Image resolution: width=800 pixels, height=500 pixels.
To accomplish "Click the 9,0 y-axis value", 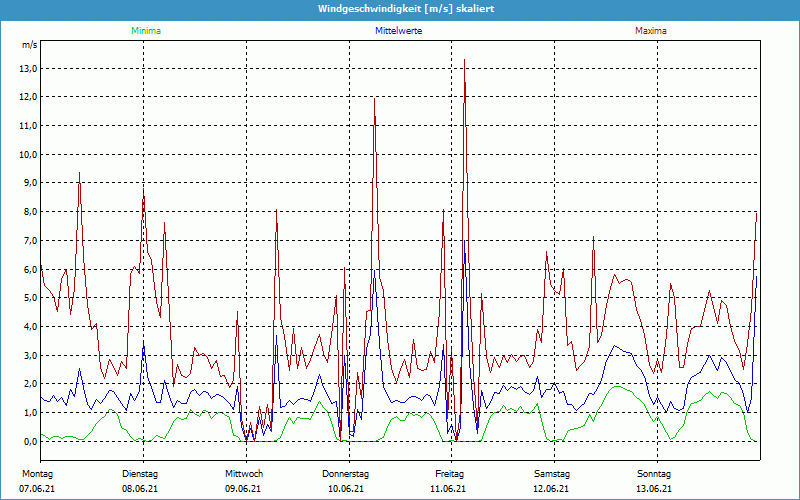I will click(30, 183).
